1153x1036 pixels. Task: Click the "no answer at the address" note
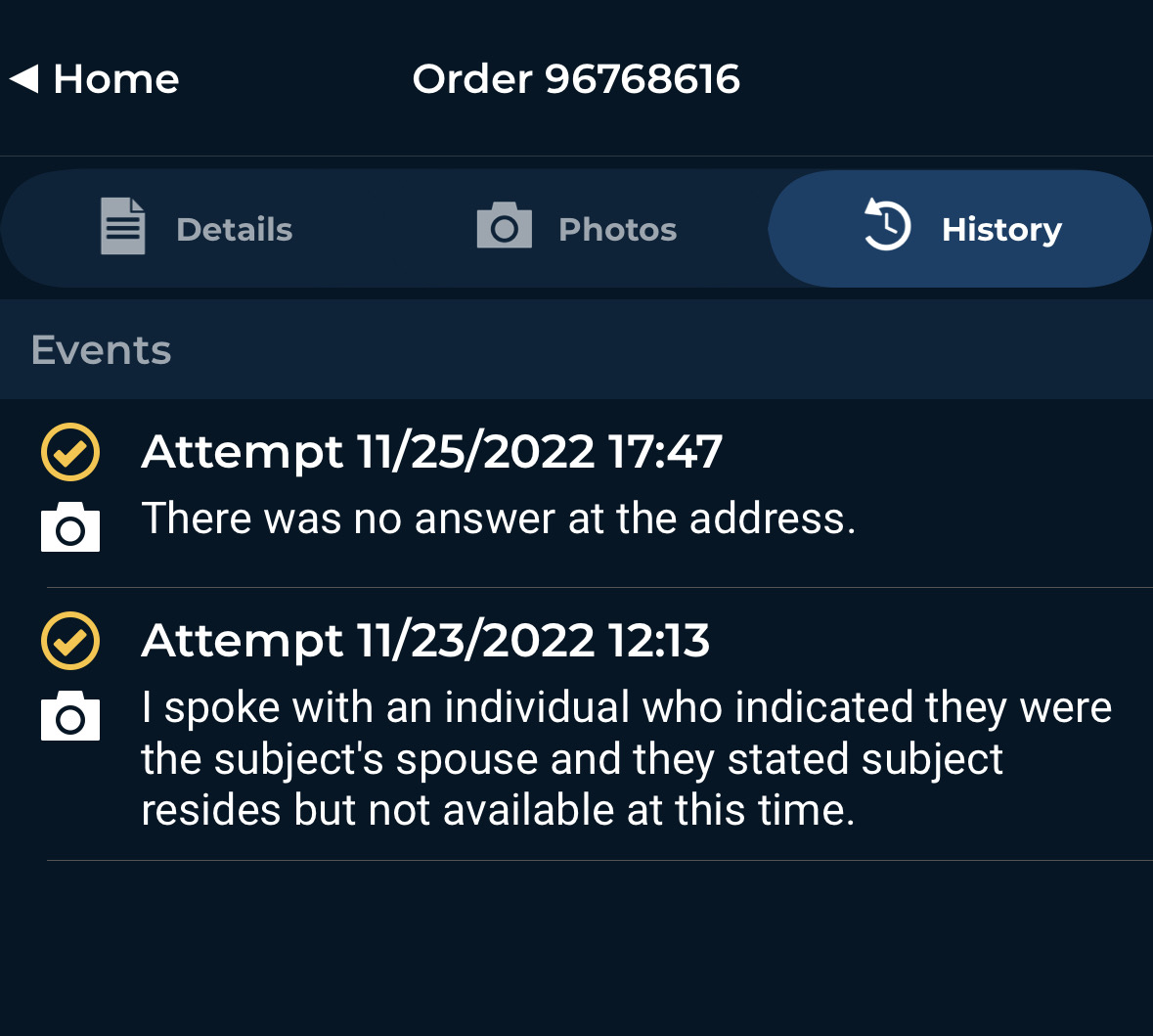click(x=498, y=518)
